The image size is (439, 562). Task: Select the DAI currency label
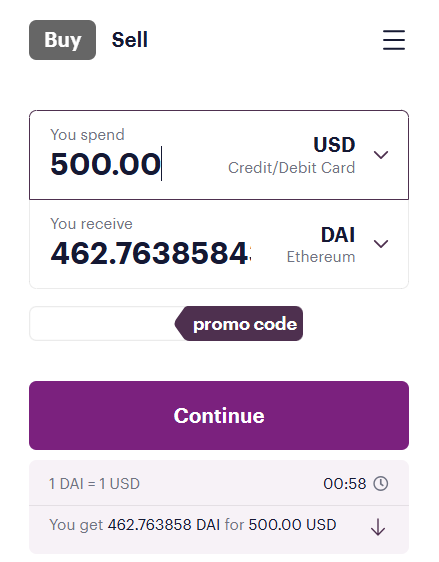point(338,235)
